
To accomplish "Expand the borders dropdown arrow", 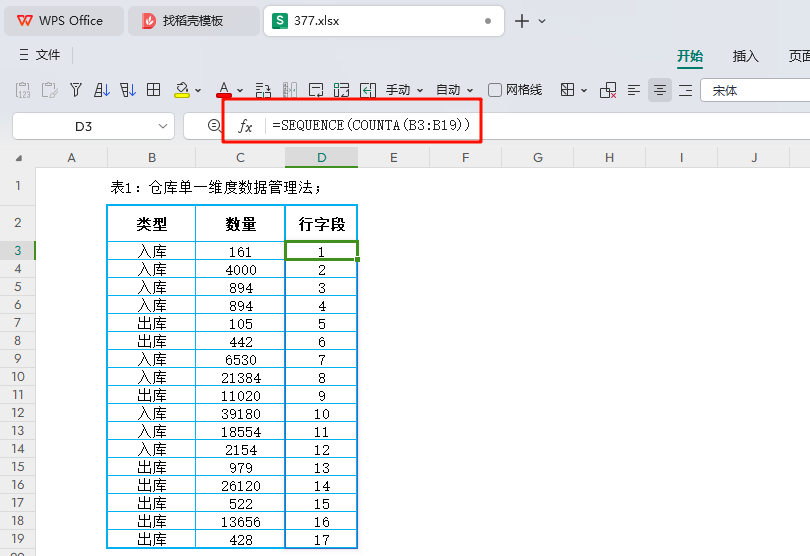I will tap(584, 90).
